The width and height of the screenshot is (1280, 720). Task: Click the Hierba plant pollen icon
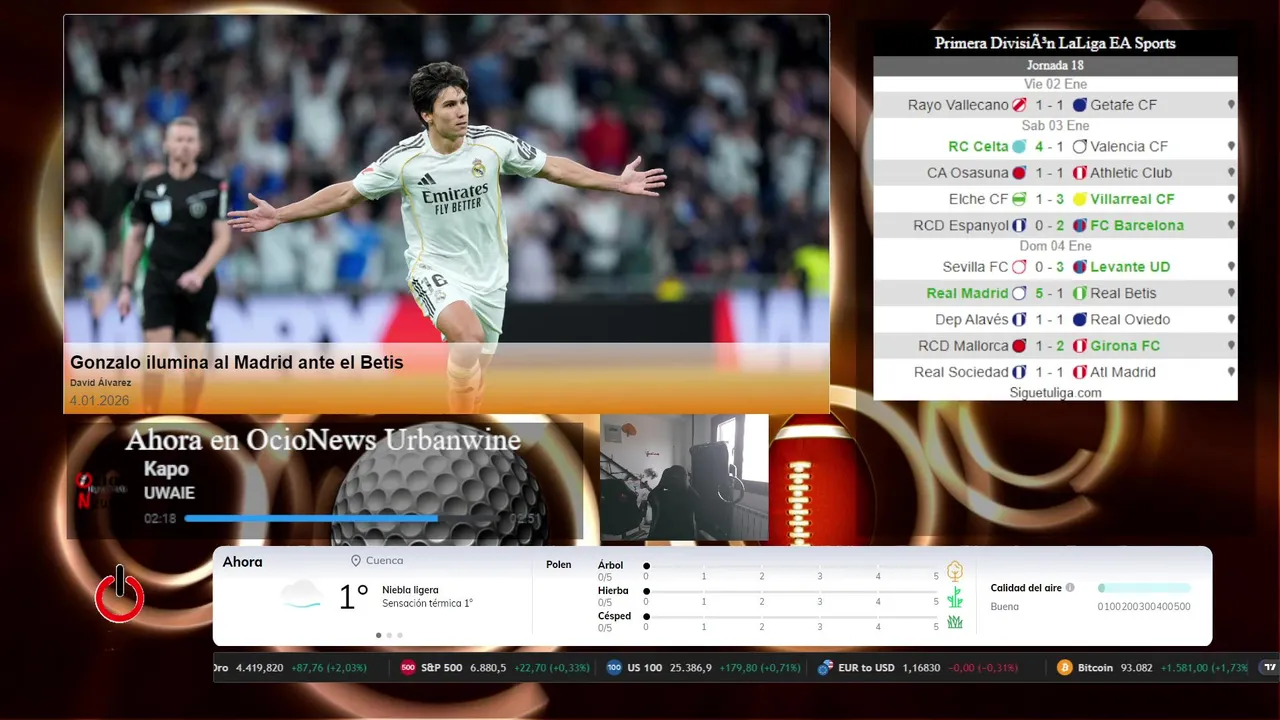click(955, 597)
